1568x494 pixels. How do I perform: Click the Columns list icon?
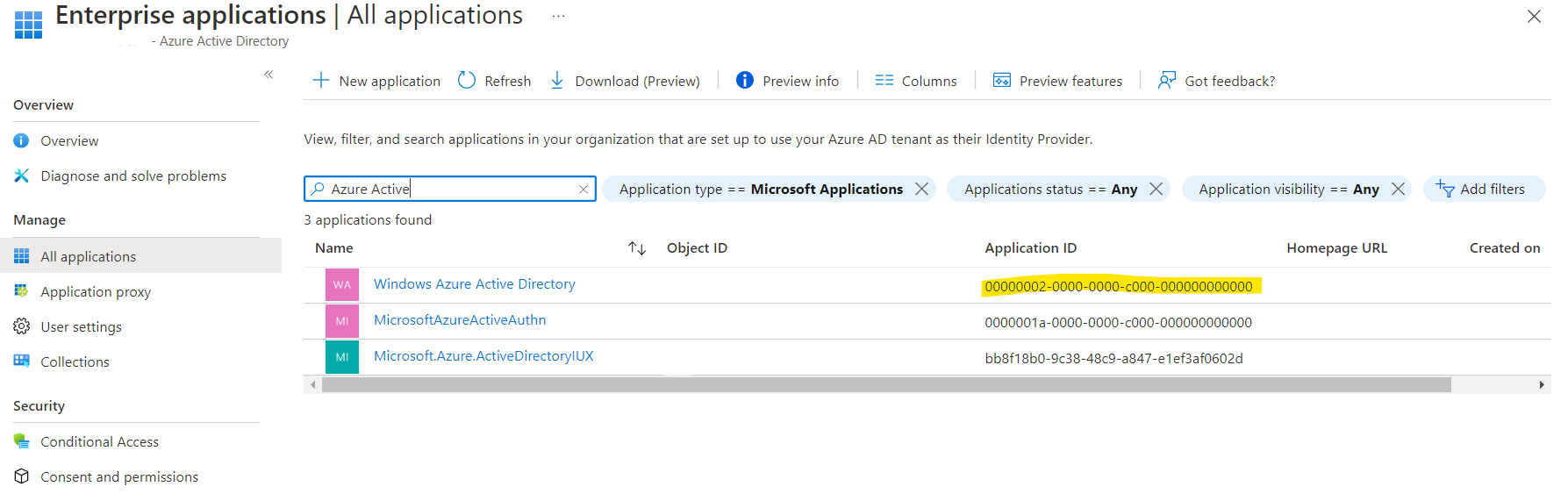click(884, 80)
